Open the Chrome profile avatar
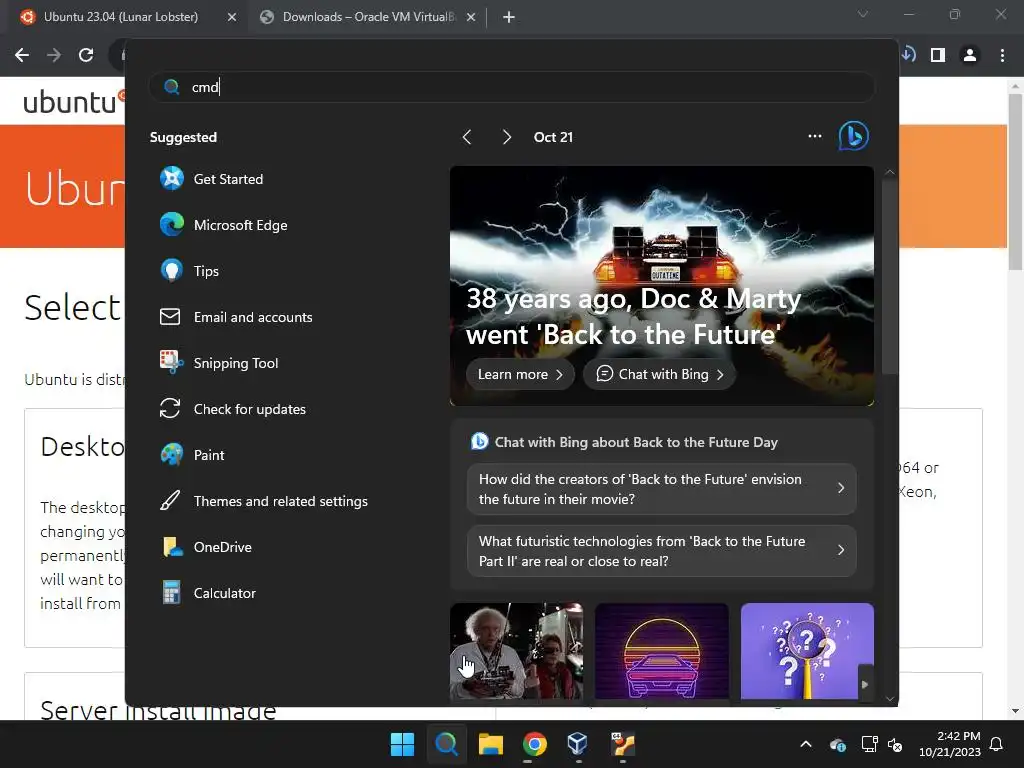Image resolution: width=1024 pixels, height=768 pixels. [x=970, y=56]
